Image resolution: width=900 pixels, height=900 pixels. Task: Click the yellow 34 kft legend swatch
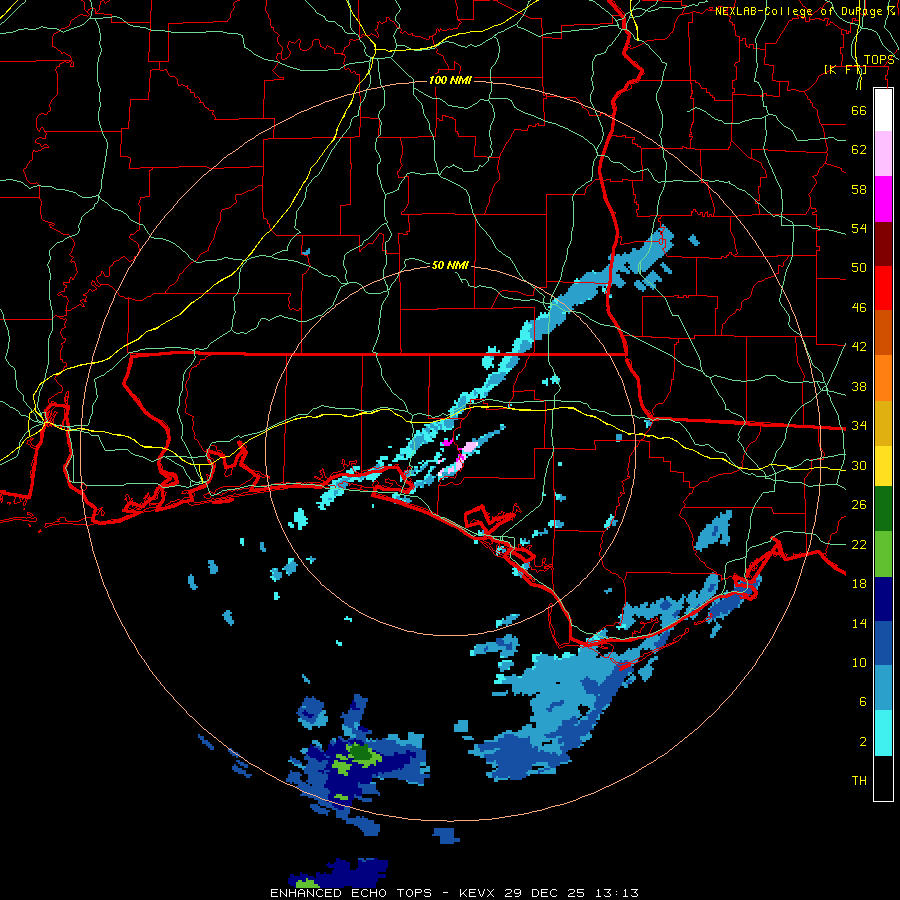(883, 465)
